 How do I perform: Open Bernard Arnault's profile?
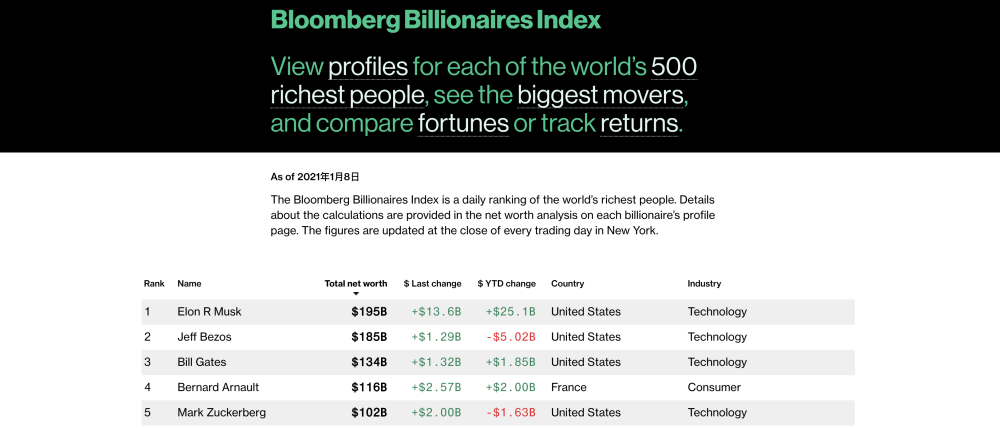[216, 387]
